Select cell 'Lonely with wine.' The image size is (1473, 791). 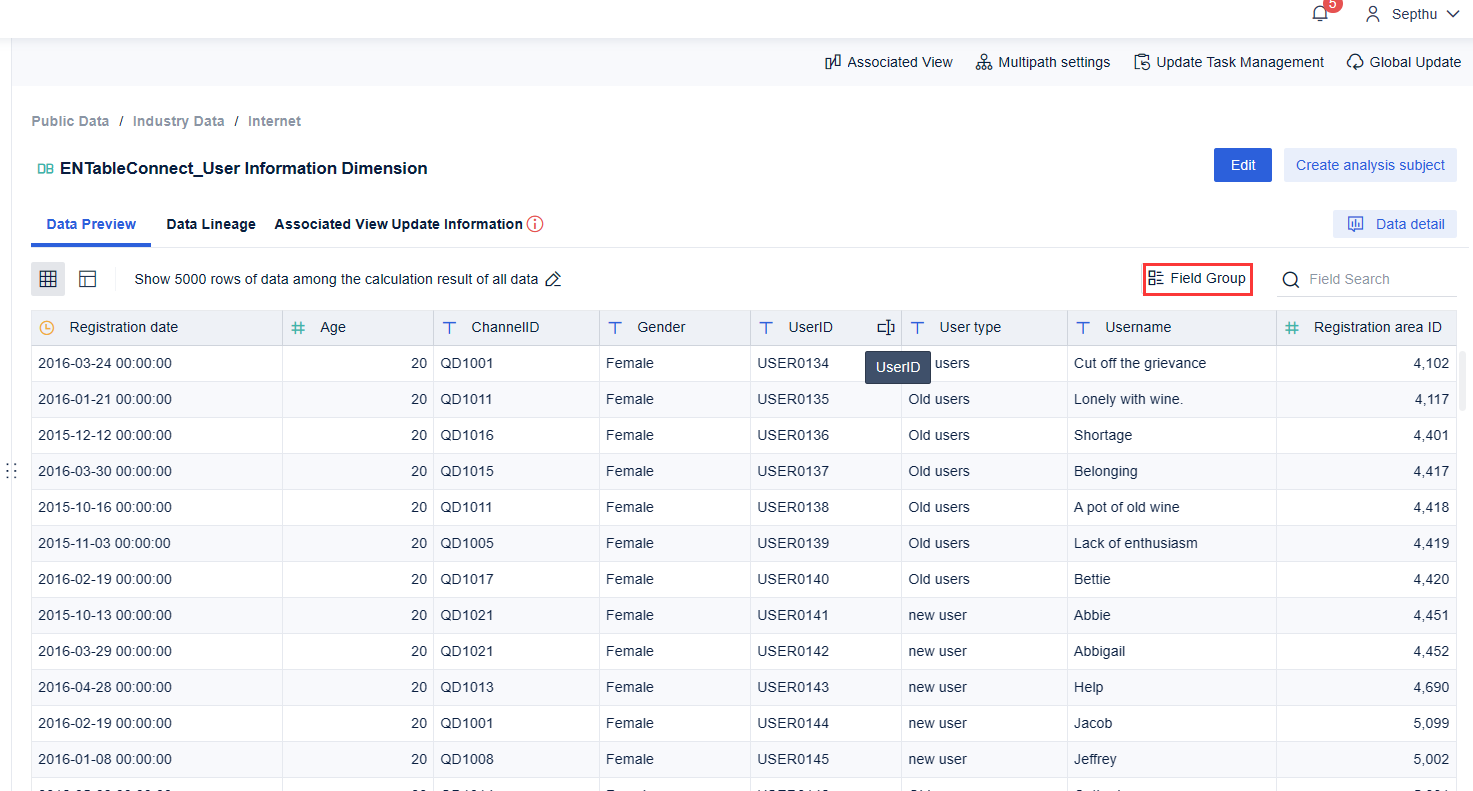1172,399
